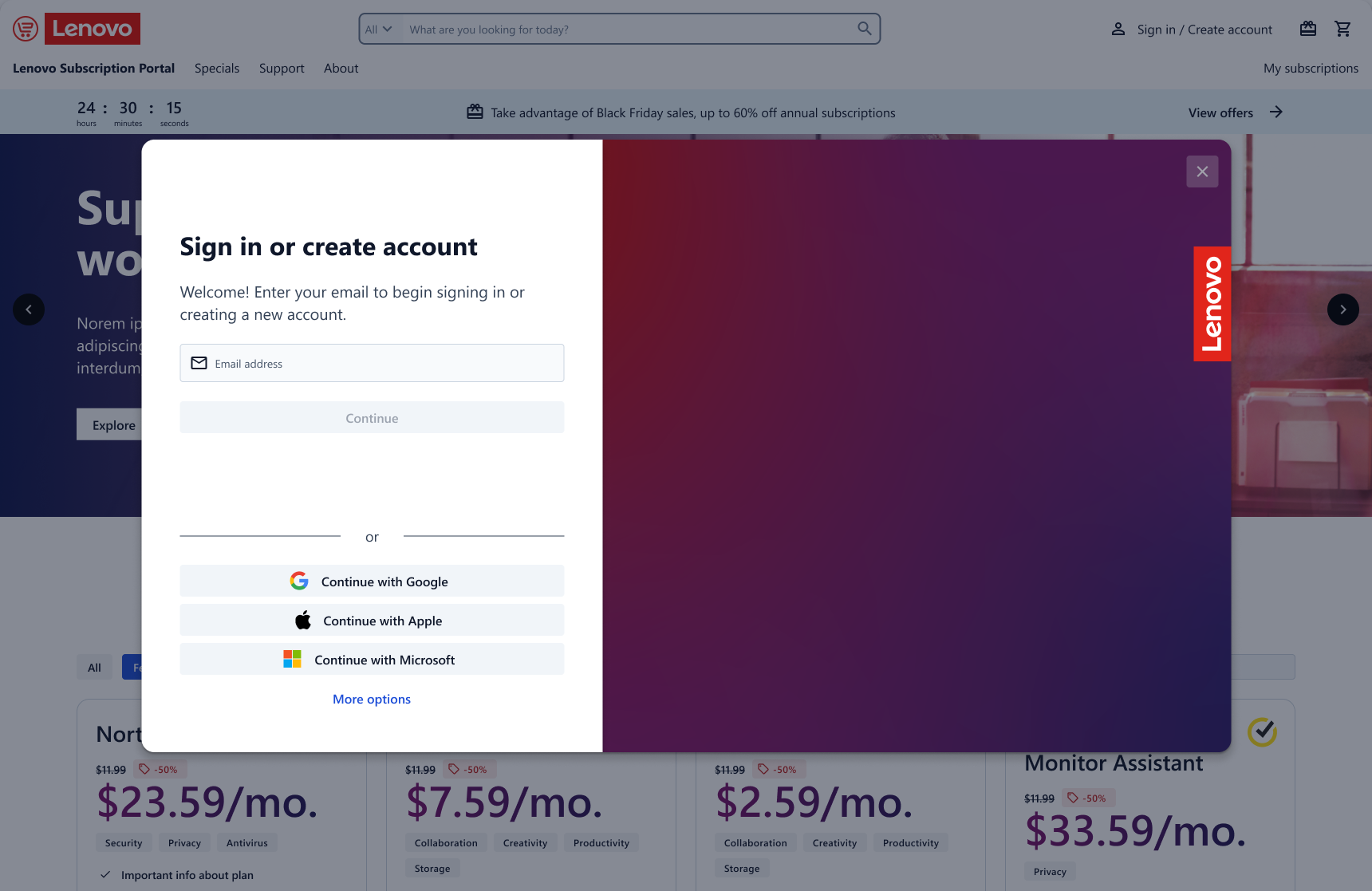The width and height of the screenshot is (1372, 891).
Task: Choose Continue with Microsoft
Action: coord(372,659)
